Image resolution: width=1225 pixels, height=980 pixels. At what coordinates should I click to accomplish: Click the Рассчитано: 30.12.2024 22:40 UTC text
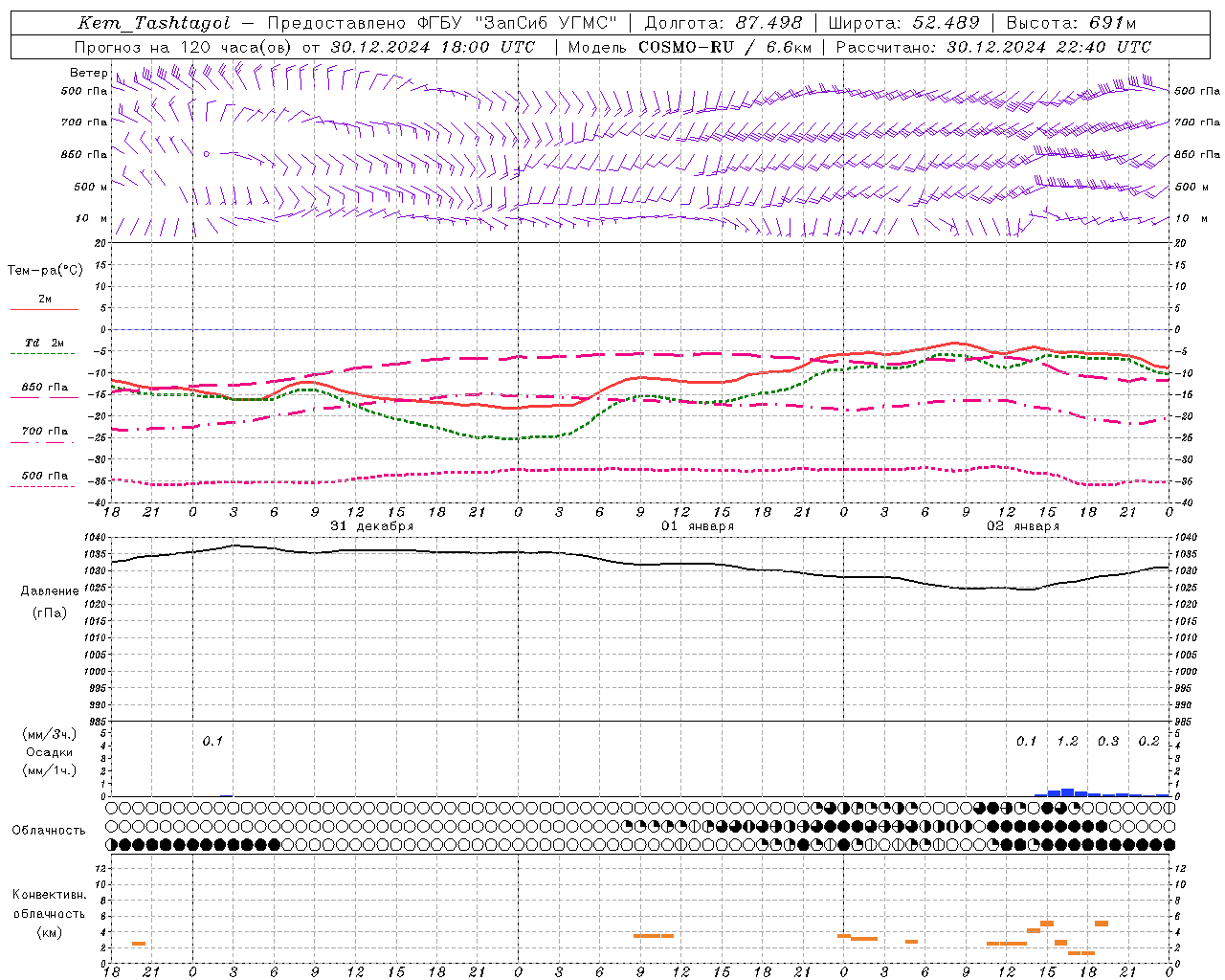click(x=993, y=47)
